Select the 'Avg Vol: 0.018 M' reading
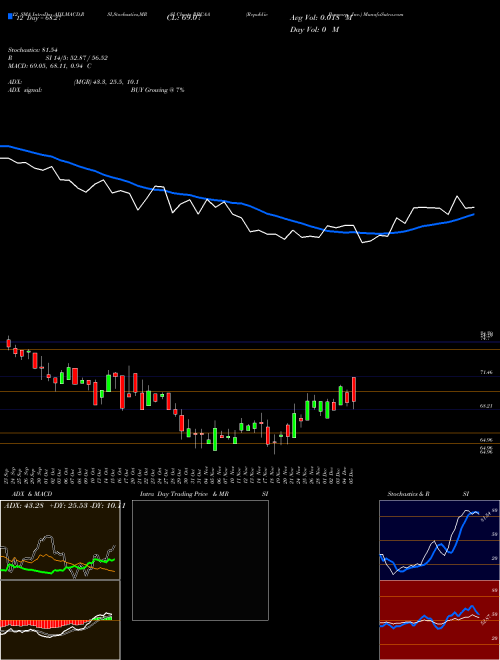The height and width of the screenshot is (660, 500). 321,18
